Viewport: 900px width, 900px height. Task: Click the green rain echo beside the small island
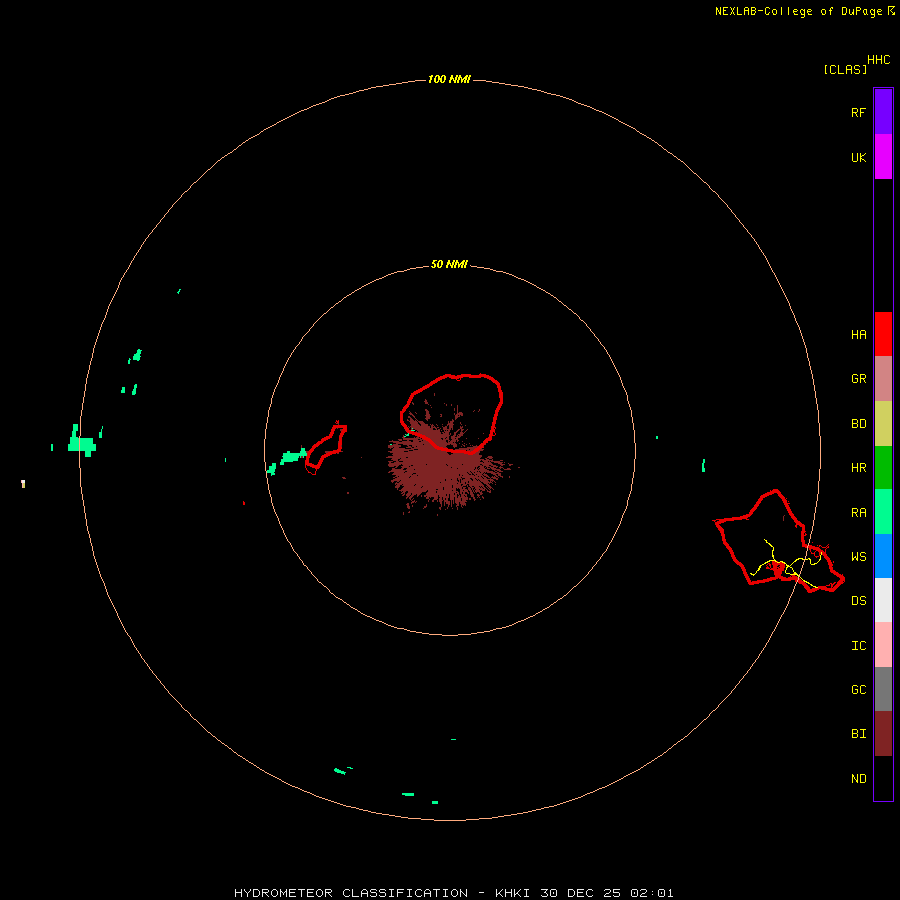tap(293, 456)
